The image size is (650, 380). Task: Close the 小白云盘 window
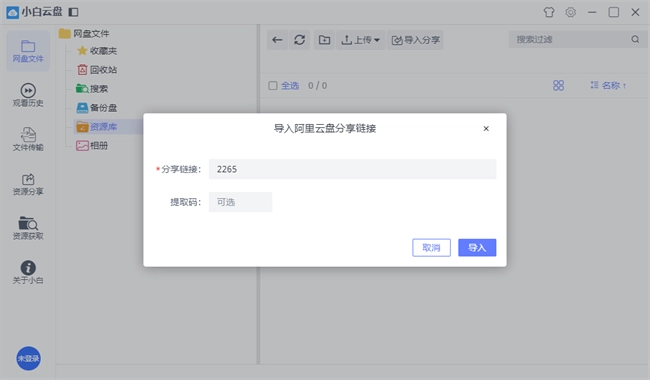click(x=635, y=12)
